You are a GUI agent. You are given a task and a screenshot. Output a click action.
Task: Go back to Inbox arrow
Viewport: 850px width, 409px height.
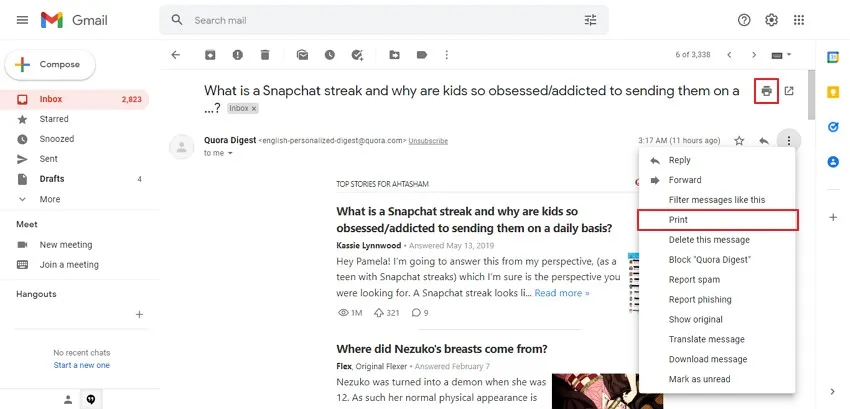(x=176, y=55)
